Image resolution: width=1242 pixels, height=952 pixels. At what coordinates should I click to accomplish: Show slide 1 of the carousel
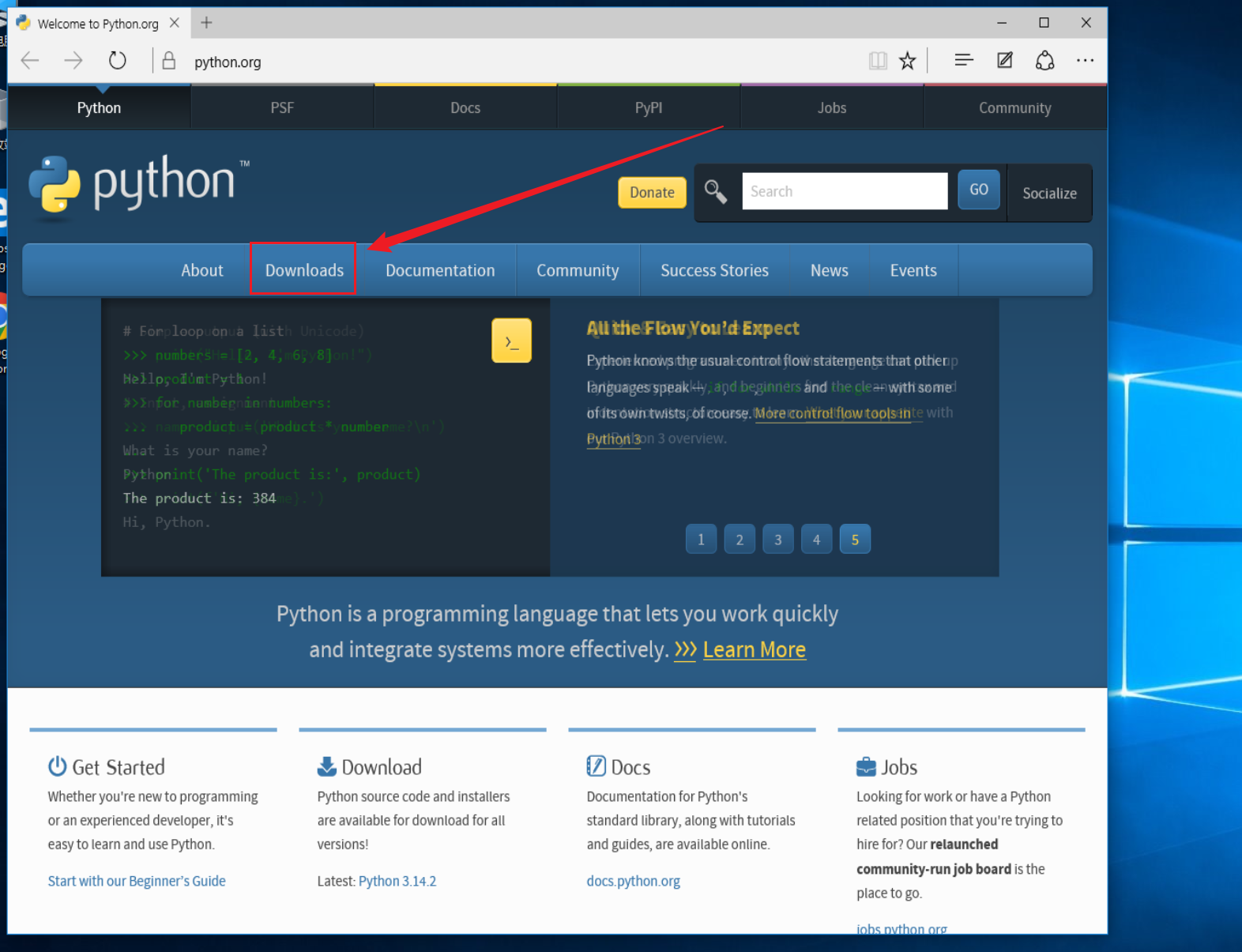coord(701,540)
